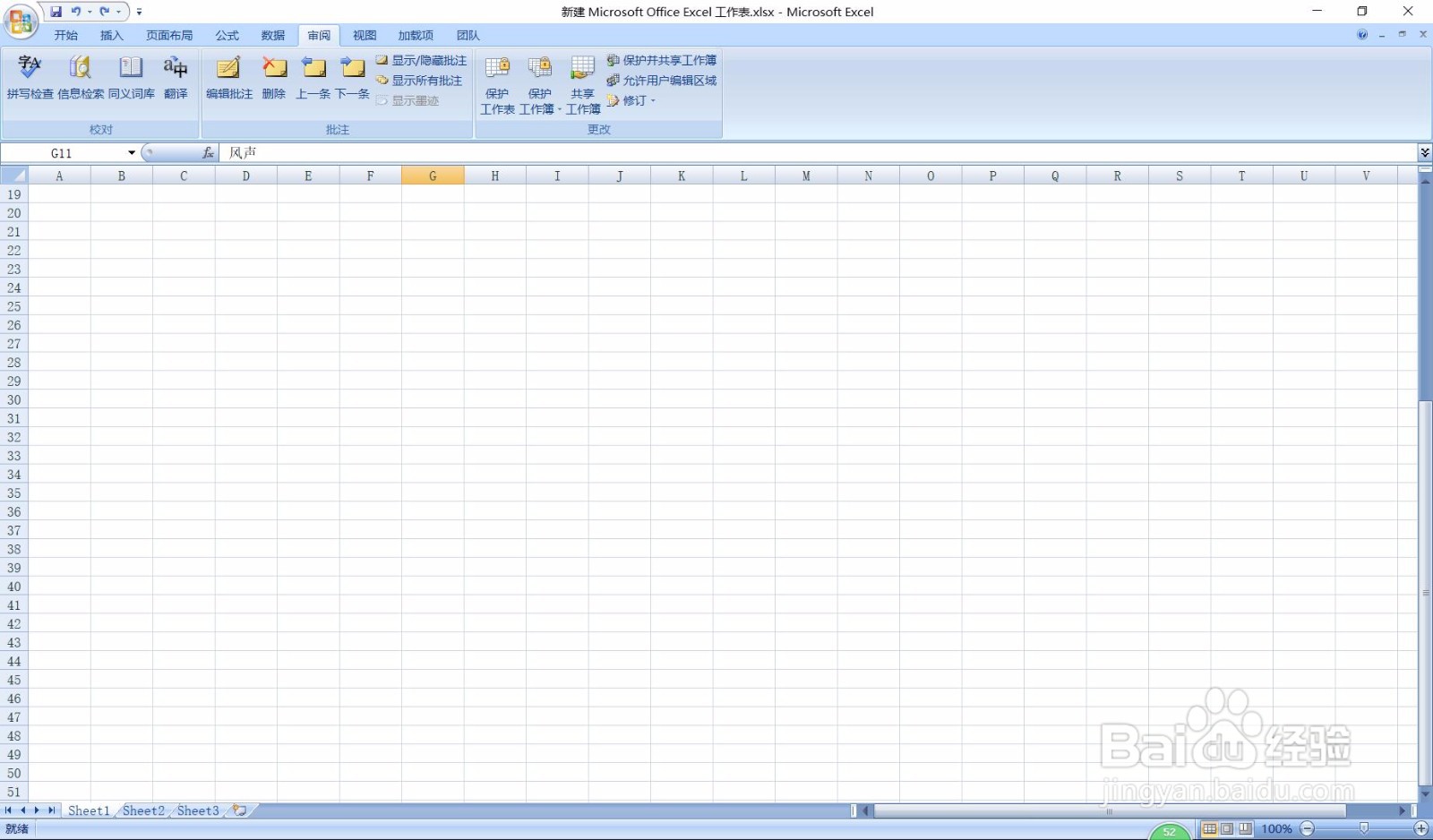Viewport: 1433px width, 840px height.
Task: Click the insert function fx button
Action: click(208, 153)
